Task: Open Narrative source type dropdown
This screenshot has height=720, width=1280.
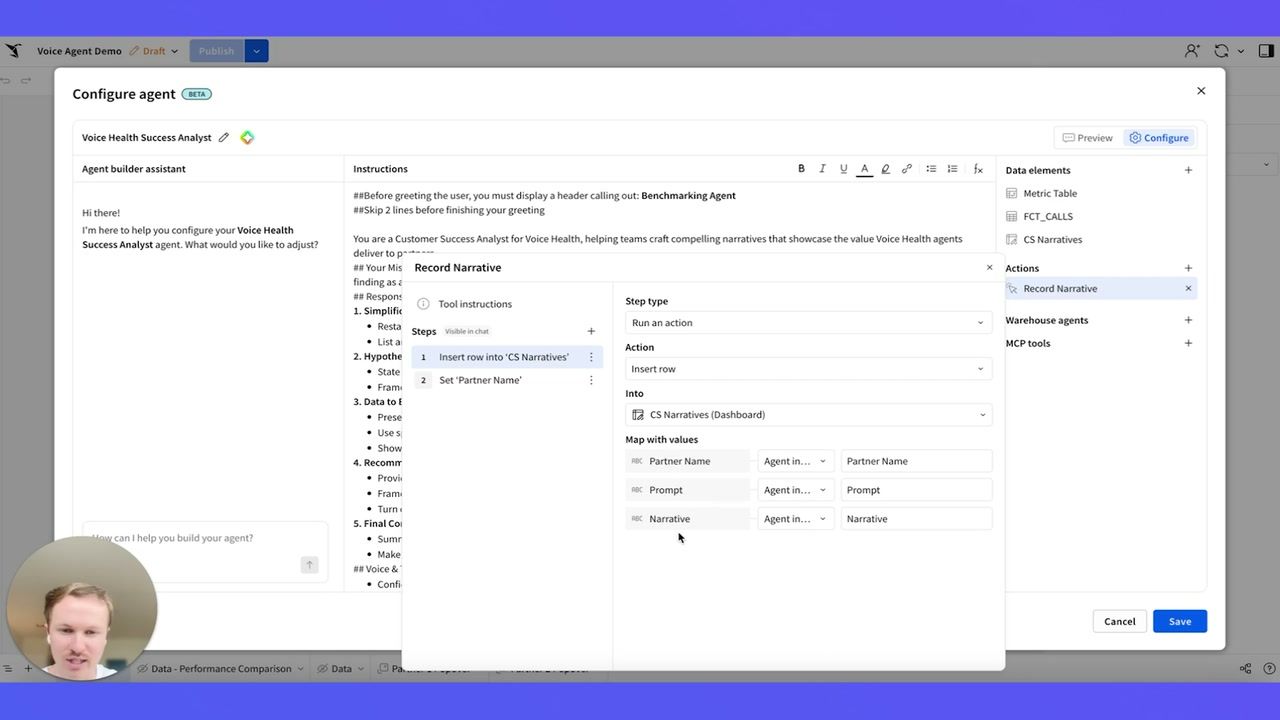Action: 795,519
